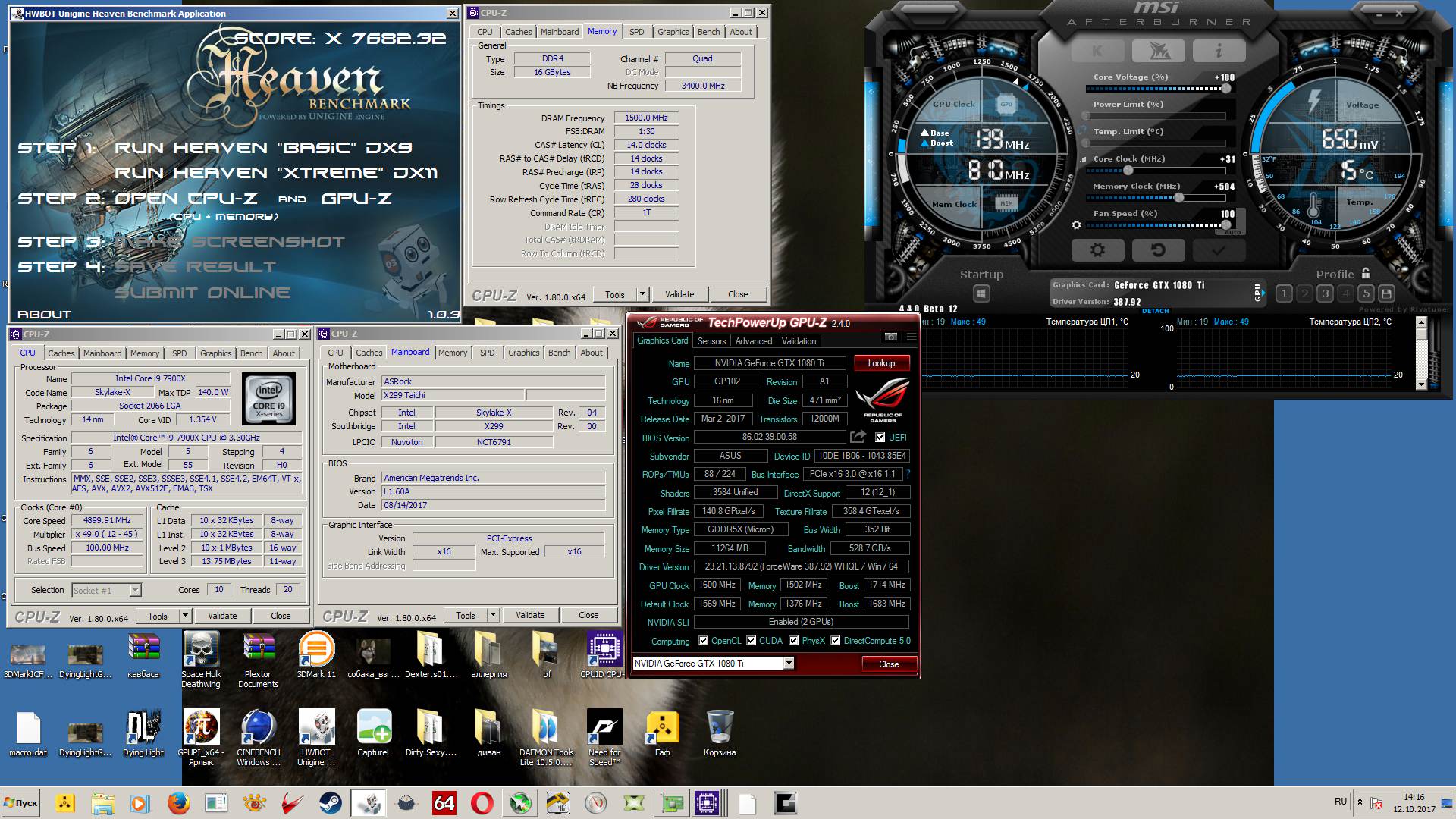The image size is (1456, 819).
Task: Click the ABOUT link in HWBOT Heaven app
Action: [x=44, y=314]
